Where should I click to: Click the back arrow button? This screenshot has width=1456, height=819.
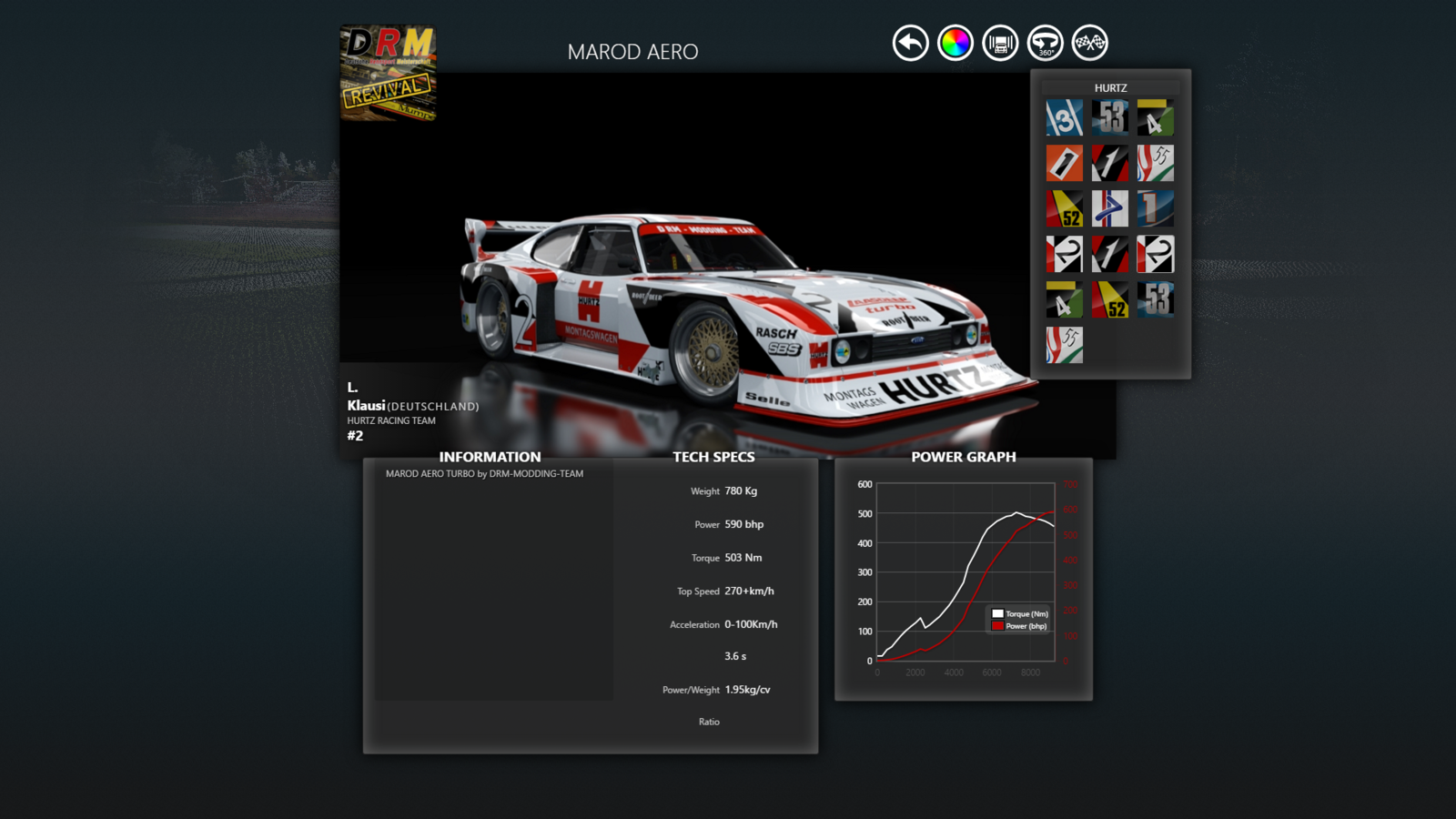point(910,43)
